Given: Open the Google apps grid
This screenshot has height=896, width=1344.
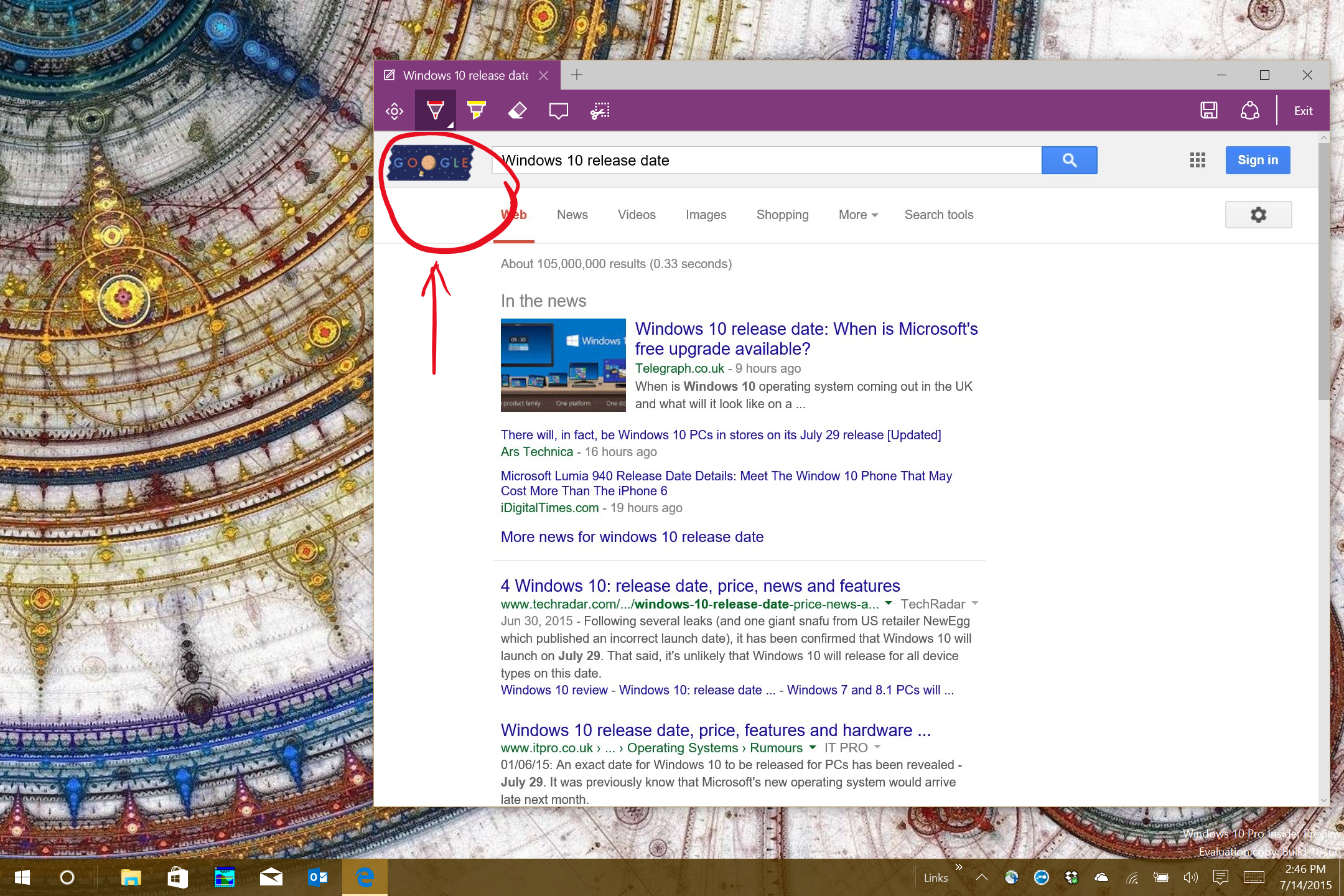Looking at the screenshot, I should (1198, 161).
